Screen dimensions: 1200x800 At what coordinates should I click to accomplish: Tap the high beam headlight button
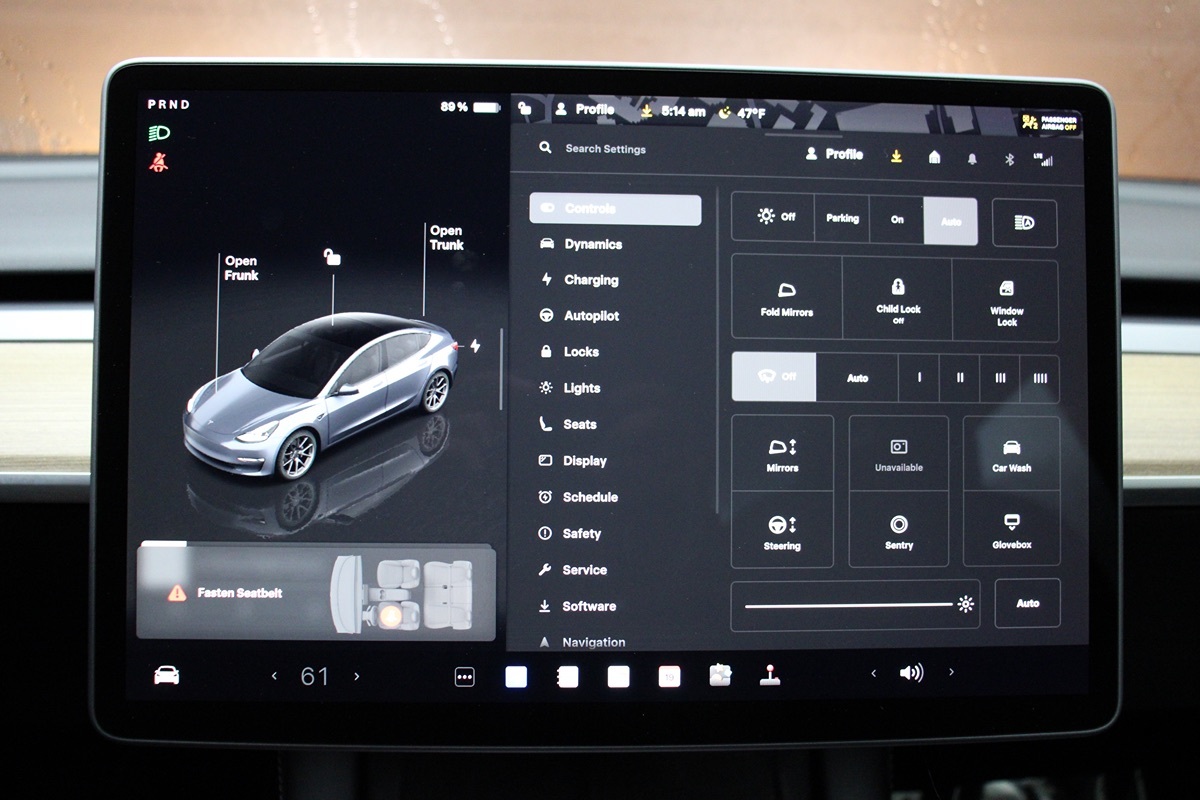[x=1024, y=222]
